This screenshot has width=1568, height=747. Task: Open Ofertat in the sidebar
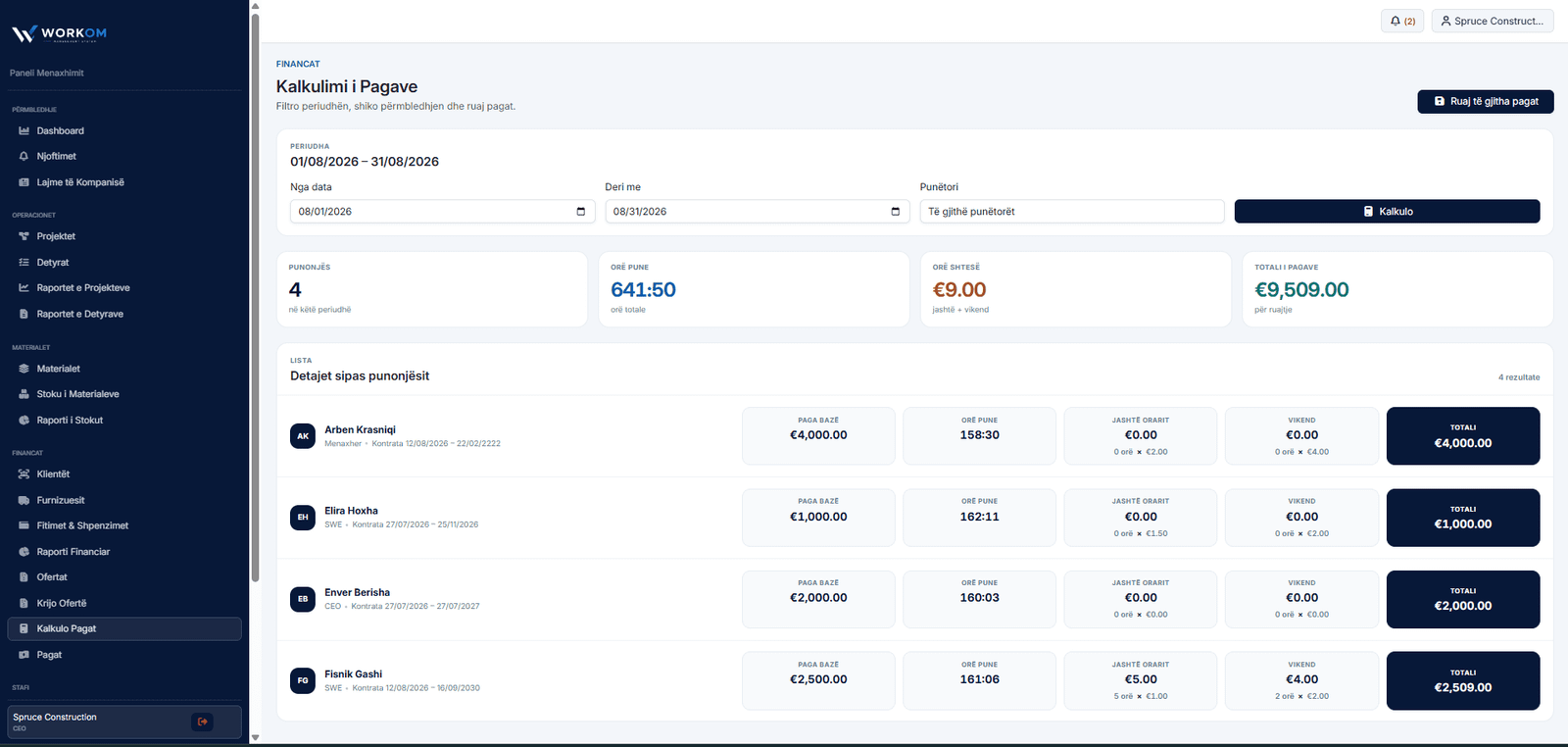click(124, 577)
